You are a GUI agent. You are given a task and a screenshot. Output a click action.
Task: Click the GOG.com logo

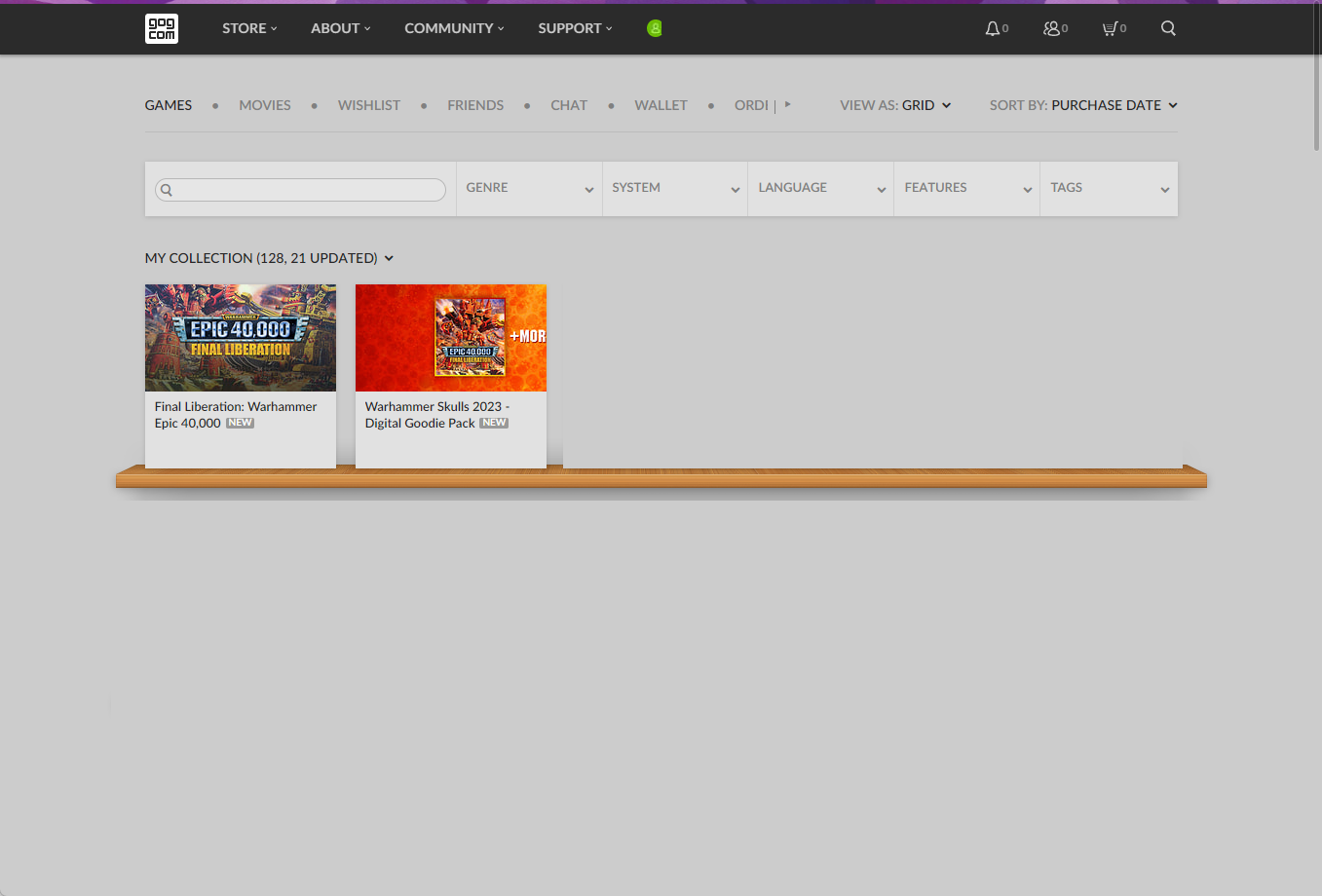(x=162, y=28)
